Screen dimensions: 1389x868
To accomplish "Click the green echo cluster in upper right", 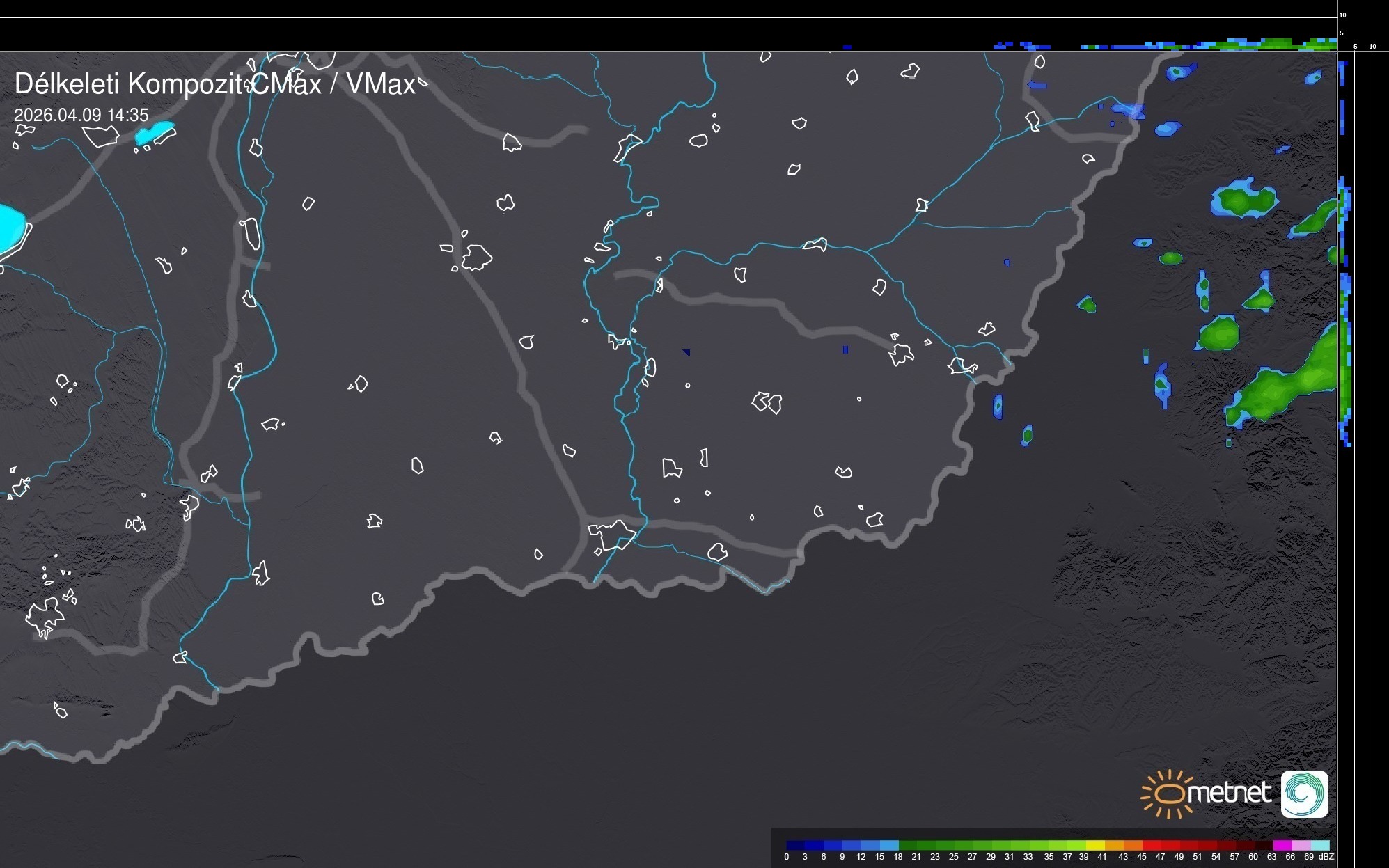I will pos(1246,200).
